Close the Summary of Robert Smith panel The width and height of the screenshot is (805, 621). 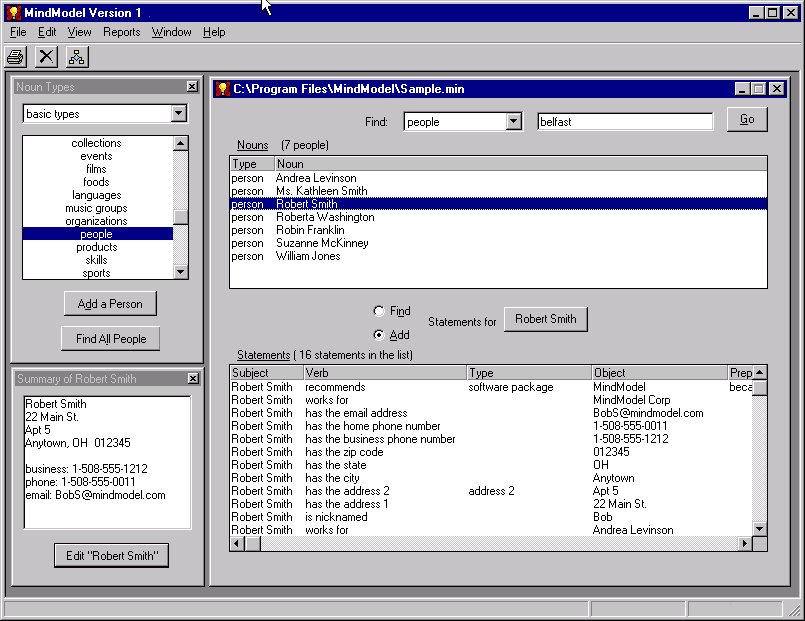point(192,379)
